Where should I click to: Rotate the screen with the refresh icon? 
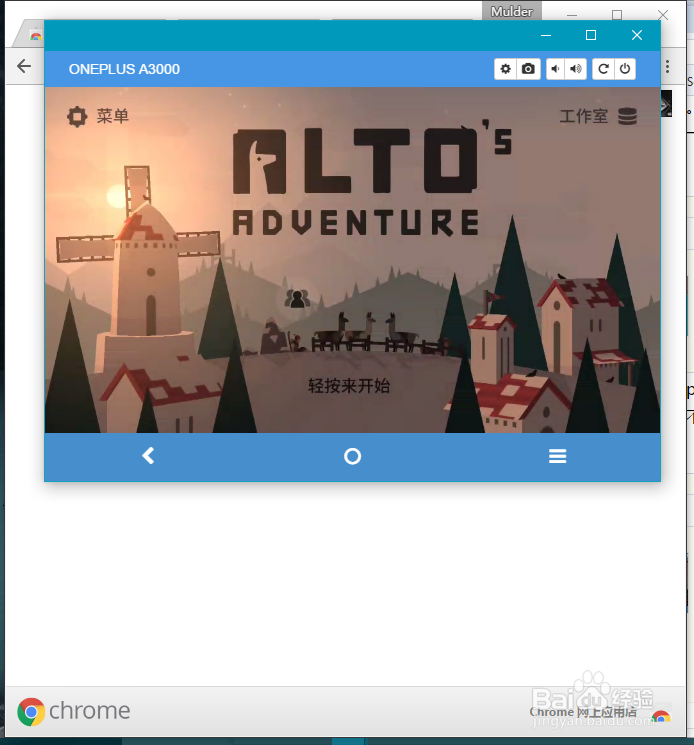coord(603,69)
